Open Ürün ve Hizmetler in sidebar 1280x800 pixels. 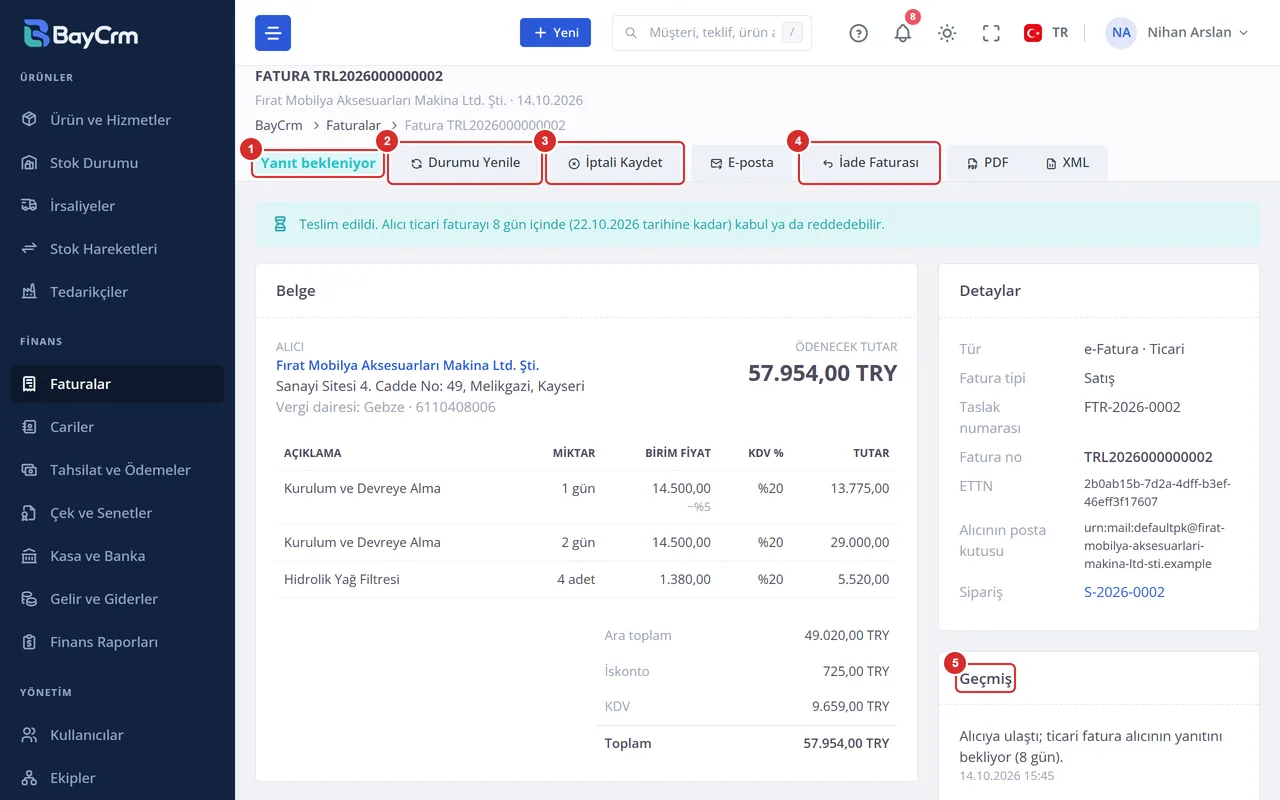click(x=117, y=120)
